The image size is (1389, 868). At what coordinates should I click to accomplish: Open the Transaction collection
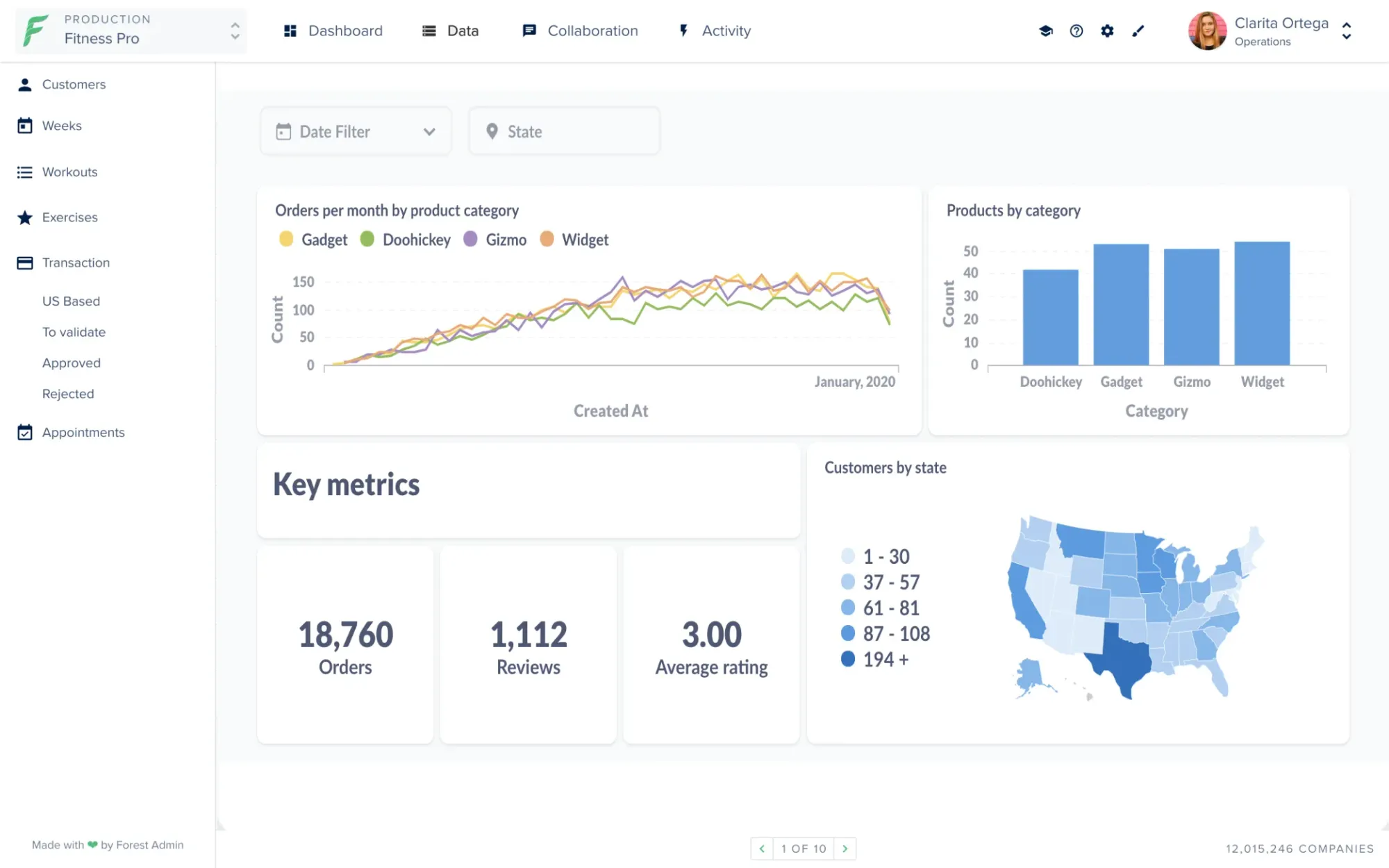tap(76, 262)
